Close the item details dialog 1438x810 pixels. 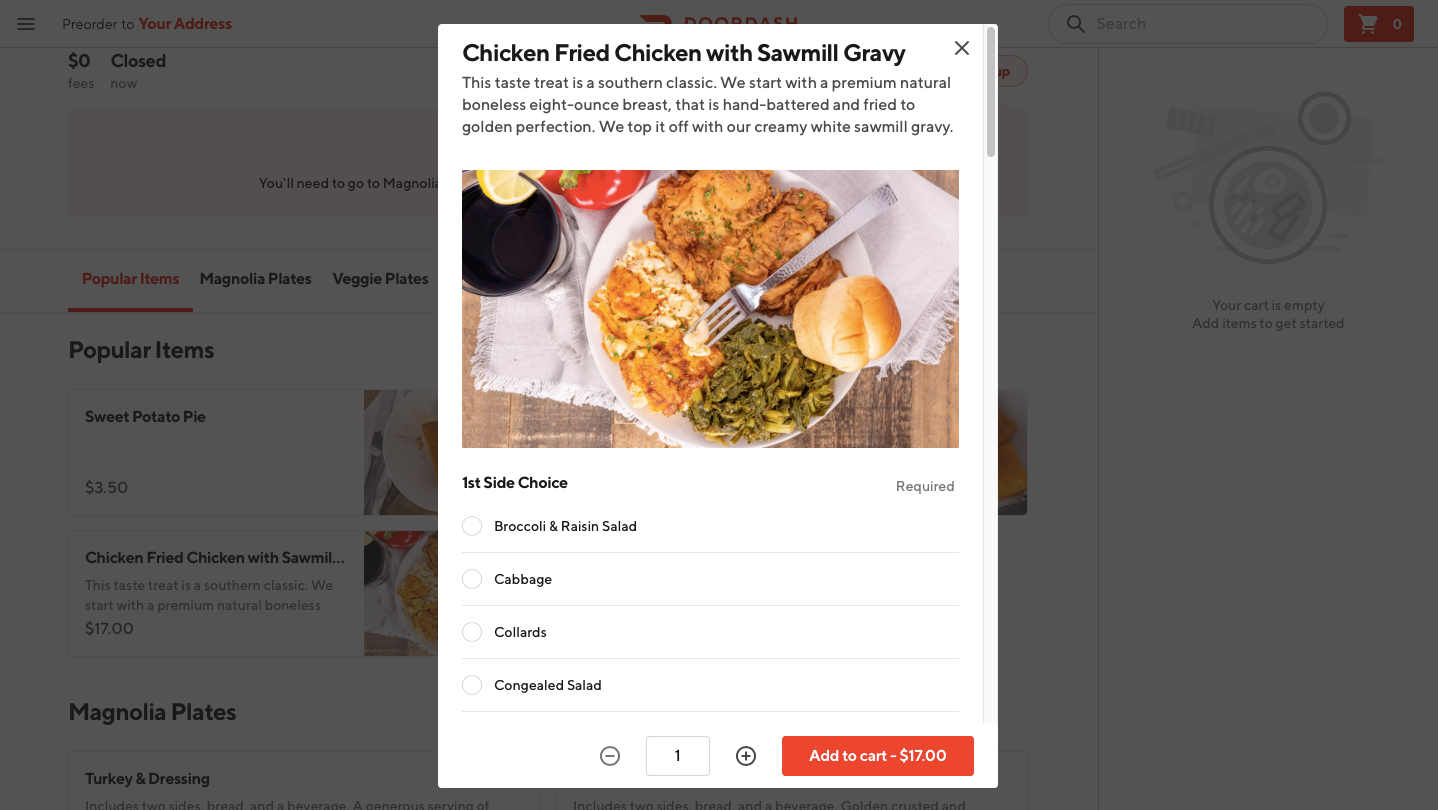click(x=962, y=48)
